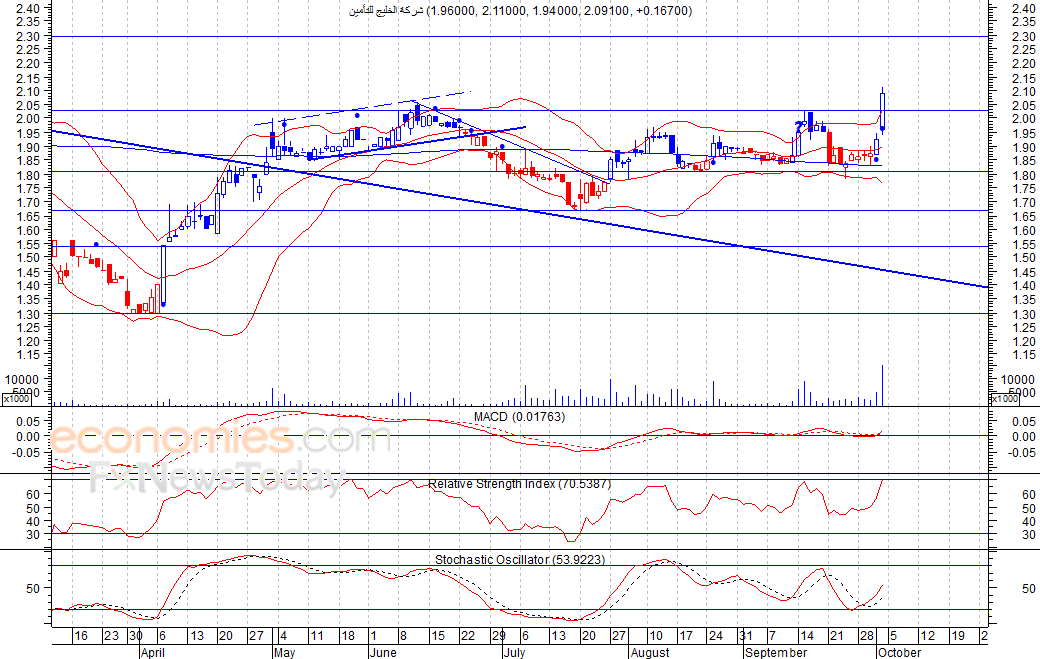Select the MACD (0.01763) indicator label

pos(519,416)
